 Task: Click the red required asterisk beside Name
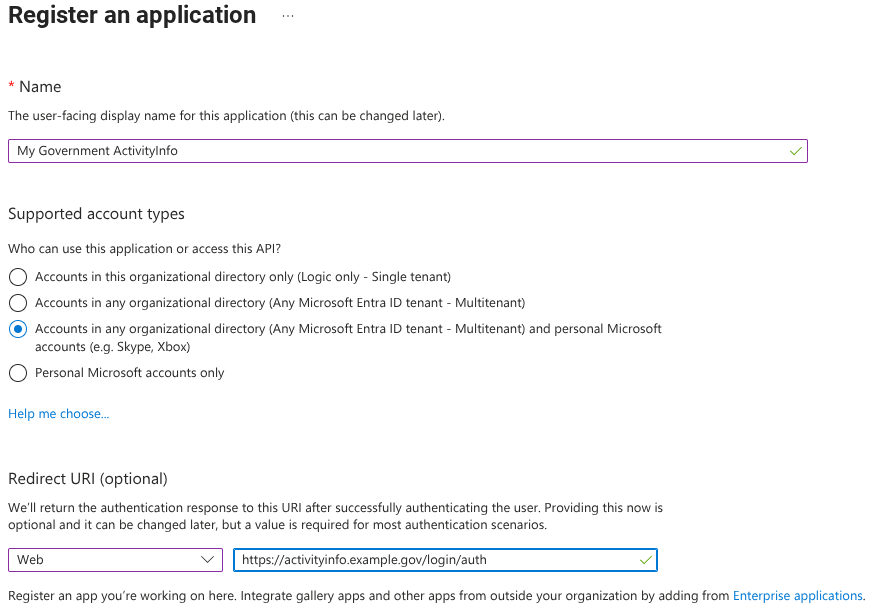click(11, 87)
